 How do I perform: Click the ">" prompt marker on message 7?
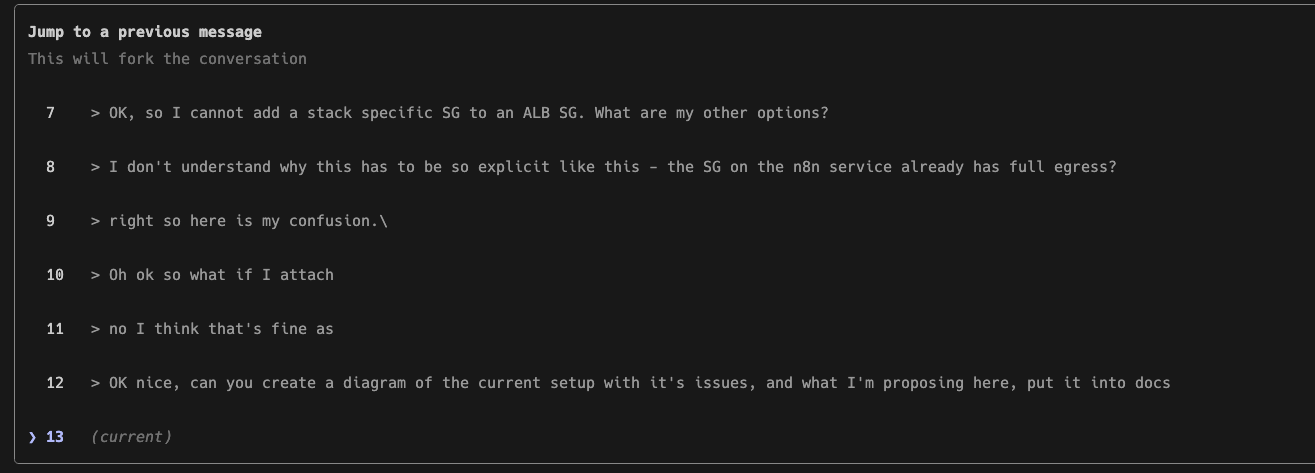(x=95, y=113)
